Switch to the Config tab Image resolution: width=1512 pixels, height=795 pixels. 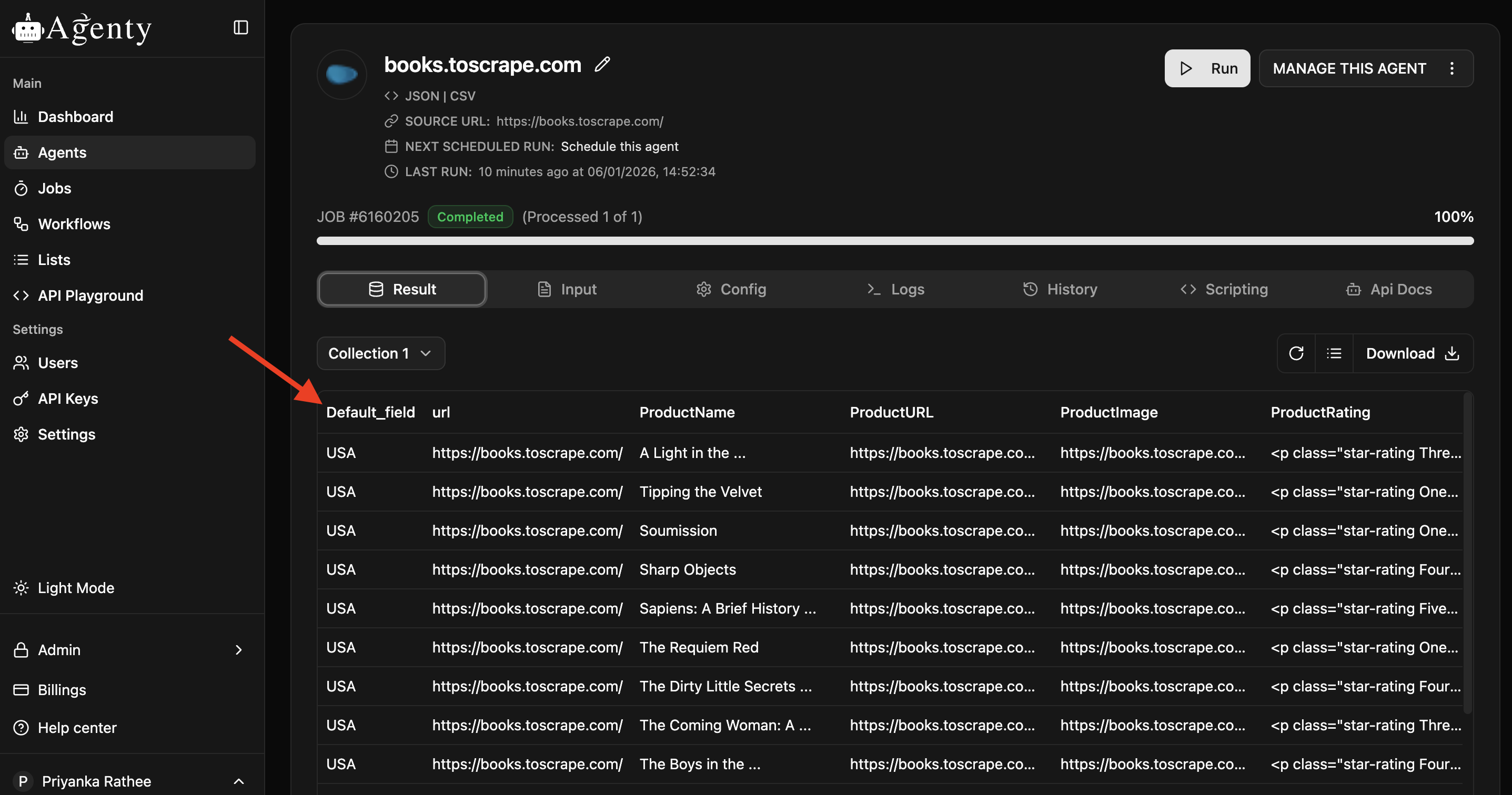[x=731, y=289]
